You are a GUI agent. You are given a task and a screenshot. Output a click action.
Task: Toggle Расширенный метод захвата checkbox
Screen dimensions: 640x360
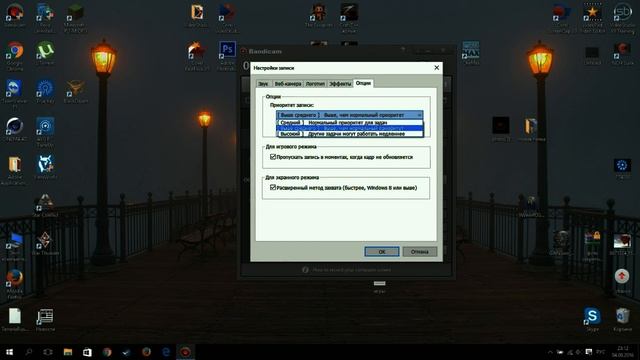coord(273,188)
